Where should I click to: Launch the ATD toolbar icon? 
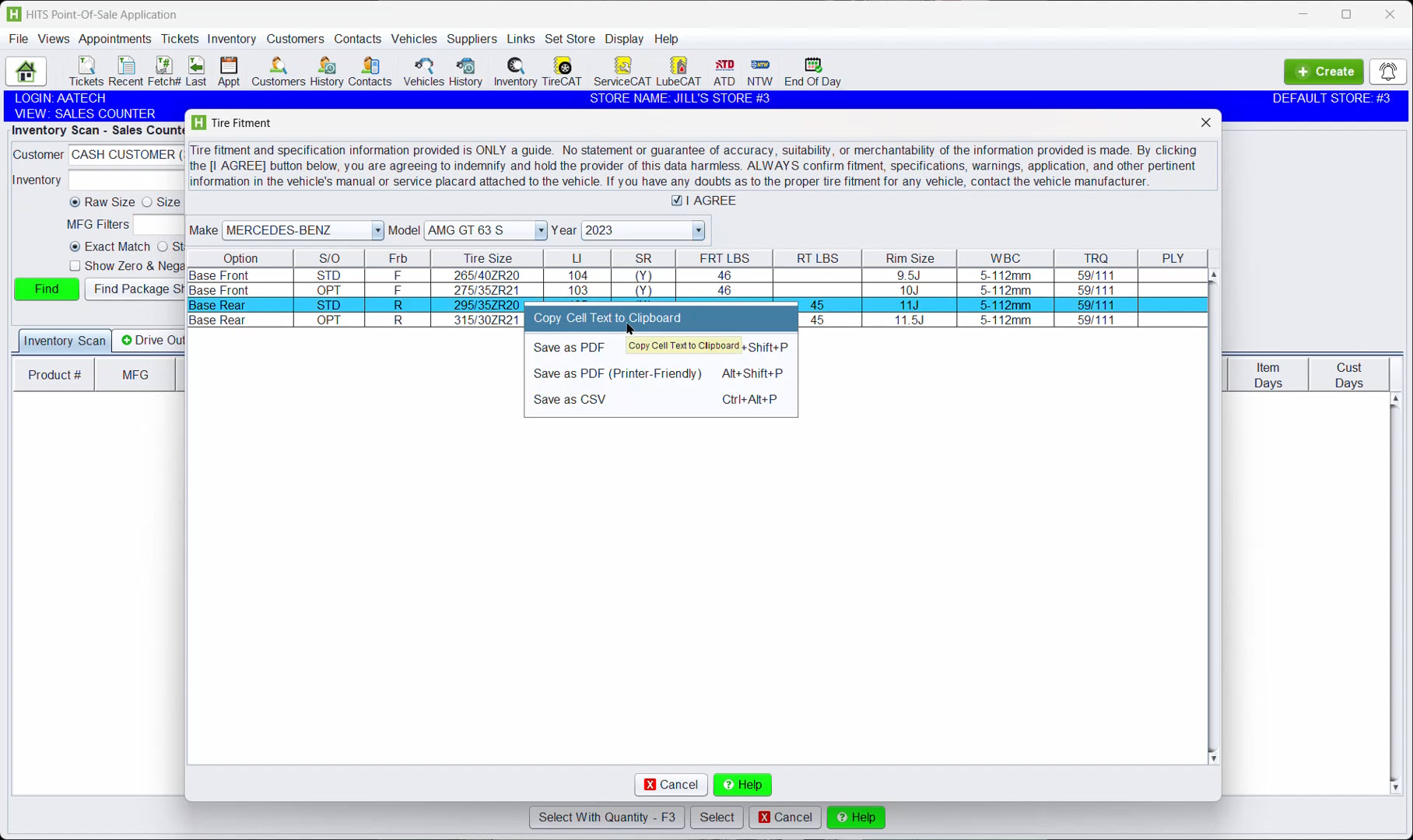point(724,71)
